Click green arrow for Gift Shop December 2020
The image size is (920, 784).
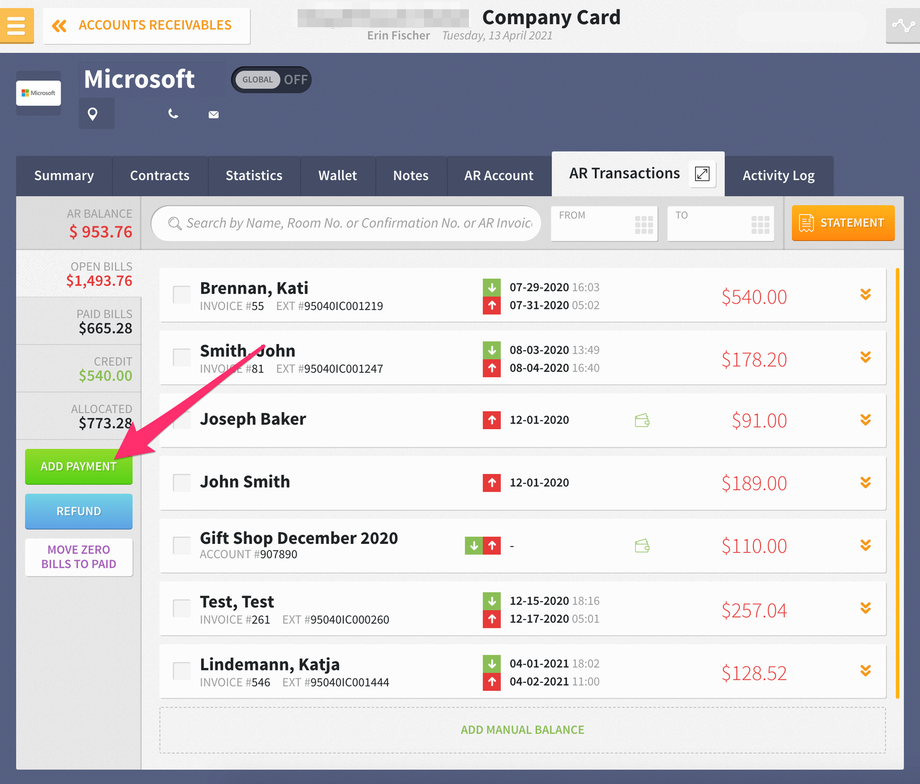[x=473, y=546]
